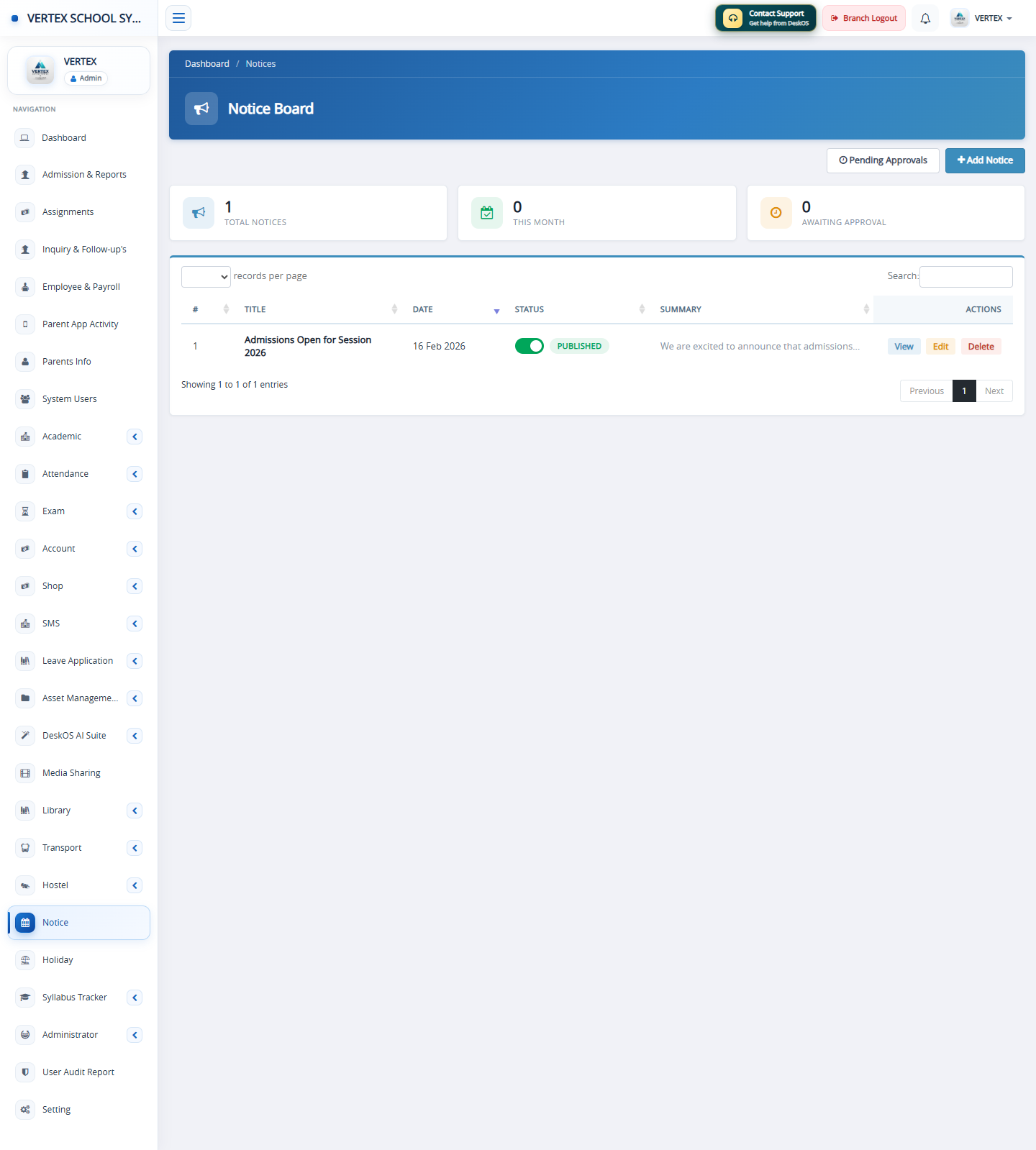The image size is (1036, 1150).
Task: Click the Holiday sidebar icon
Action: click(x=25, y=960)
